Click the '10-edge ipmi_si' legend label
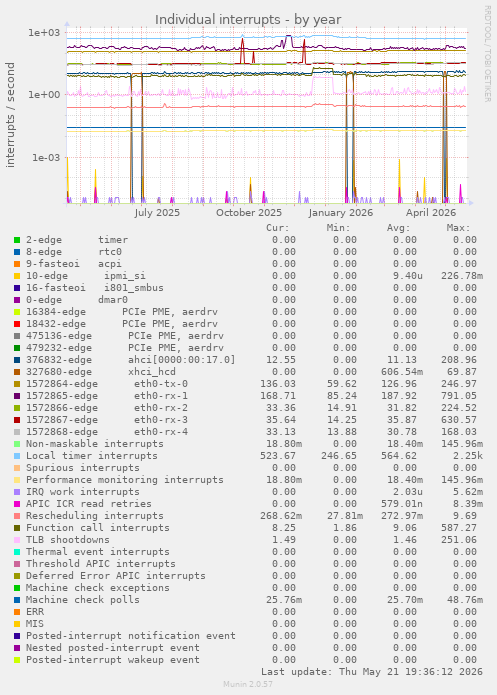497x695 pixels. [86, 276]
